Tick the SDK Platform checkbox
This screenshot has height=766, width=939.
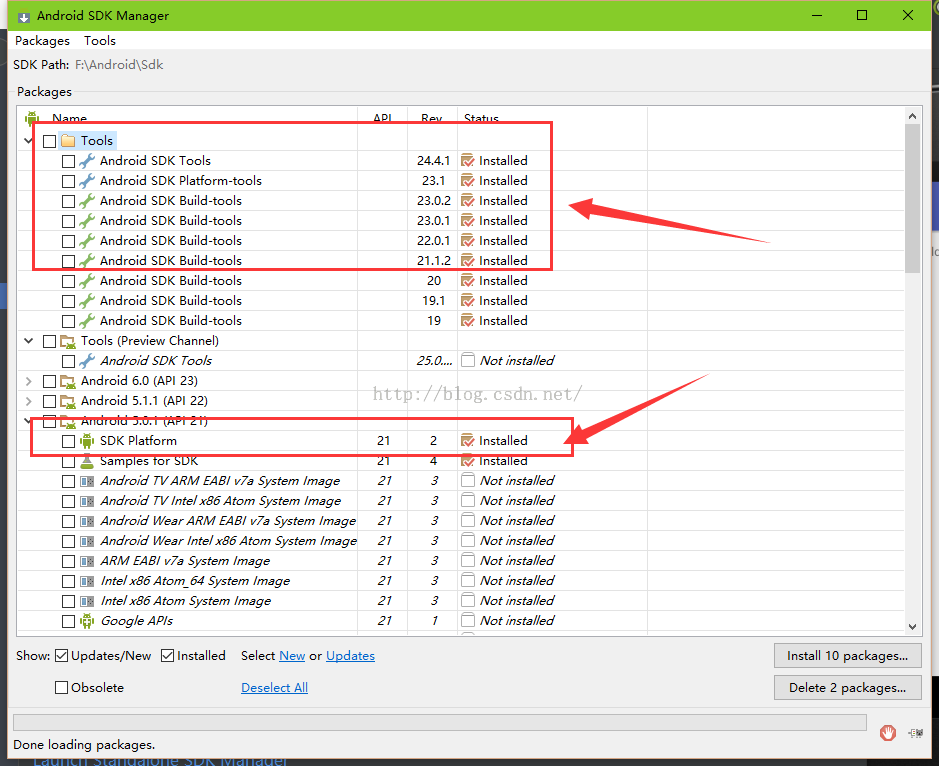pos(68,441)
